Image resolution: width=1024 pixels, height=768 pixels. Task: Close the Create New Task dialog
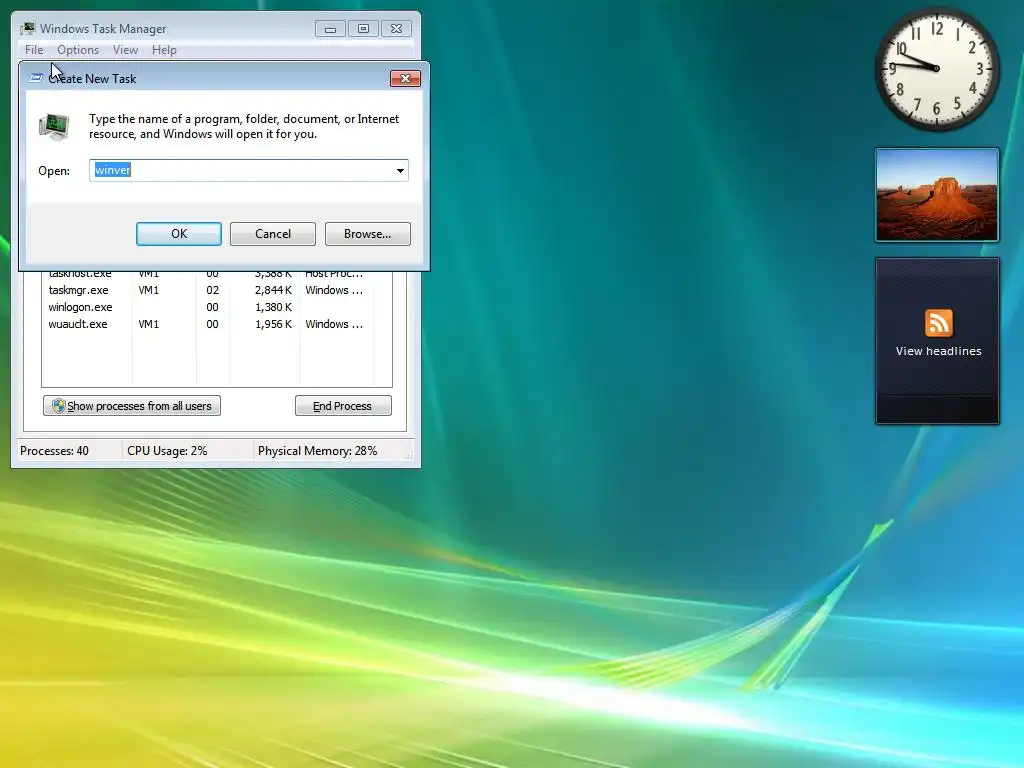(x=405, y=78)
